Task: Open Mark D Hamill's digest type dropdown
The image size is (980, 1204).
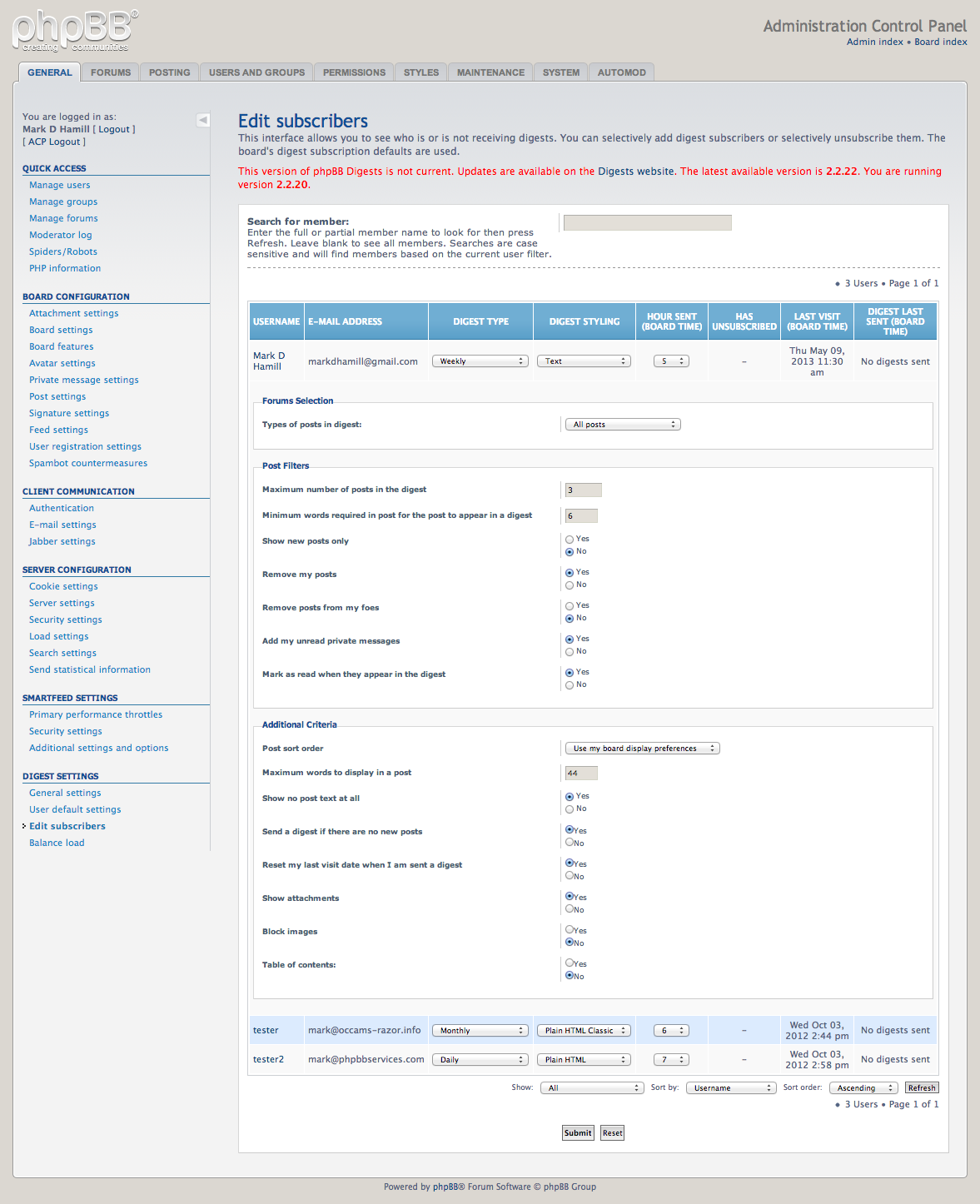Action: click(480, 361)
